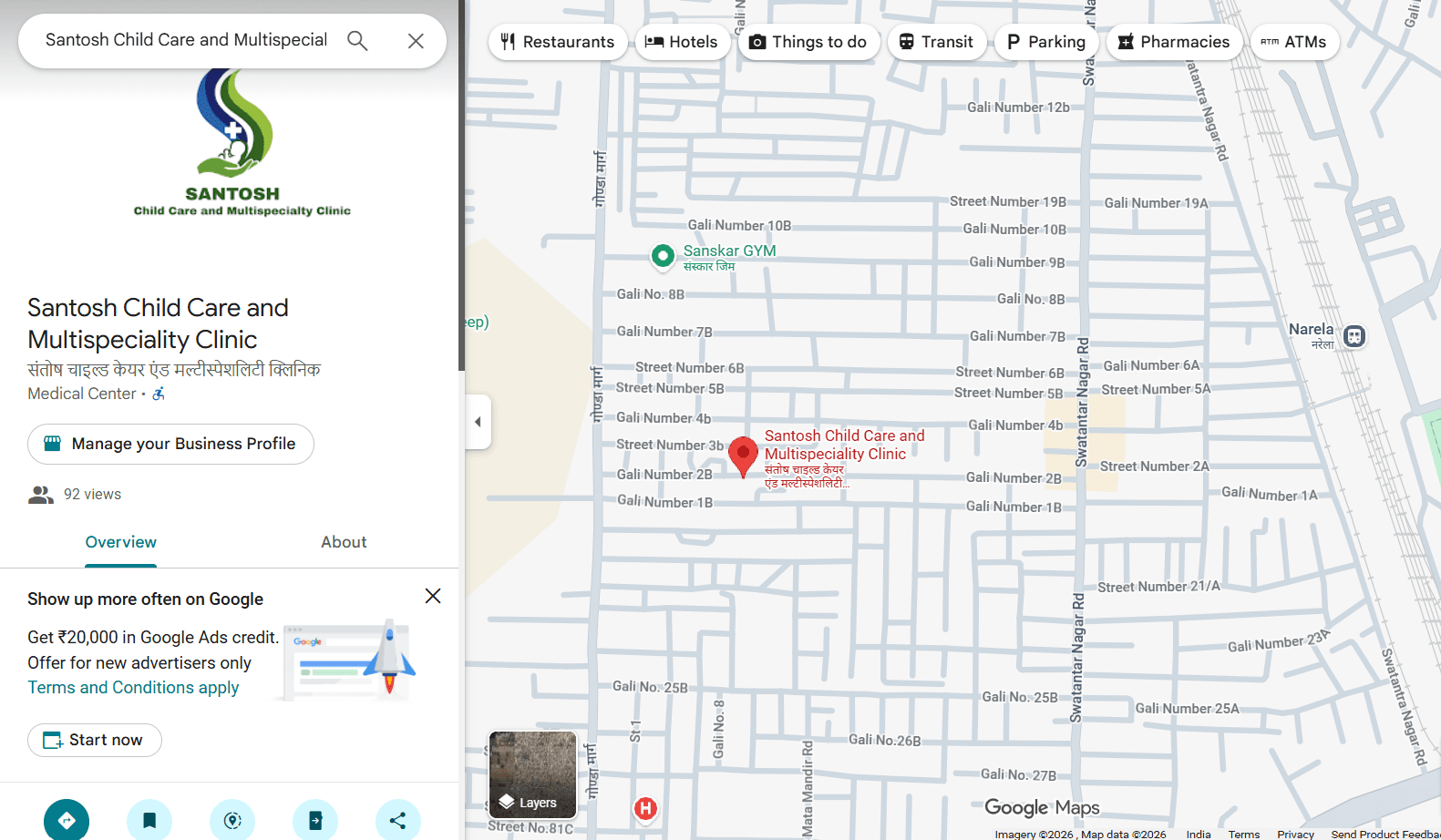The image size is (1441, 840).
Task: Dismiss the Google Ads credit promo
Action: 433,596
